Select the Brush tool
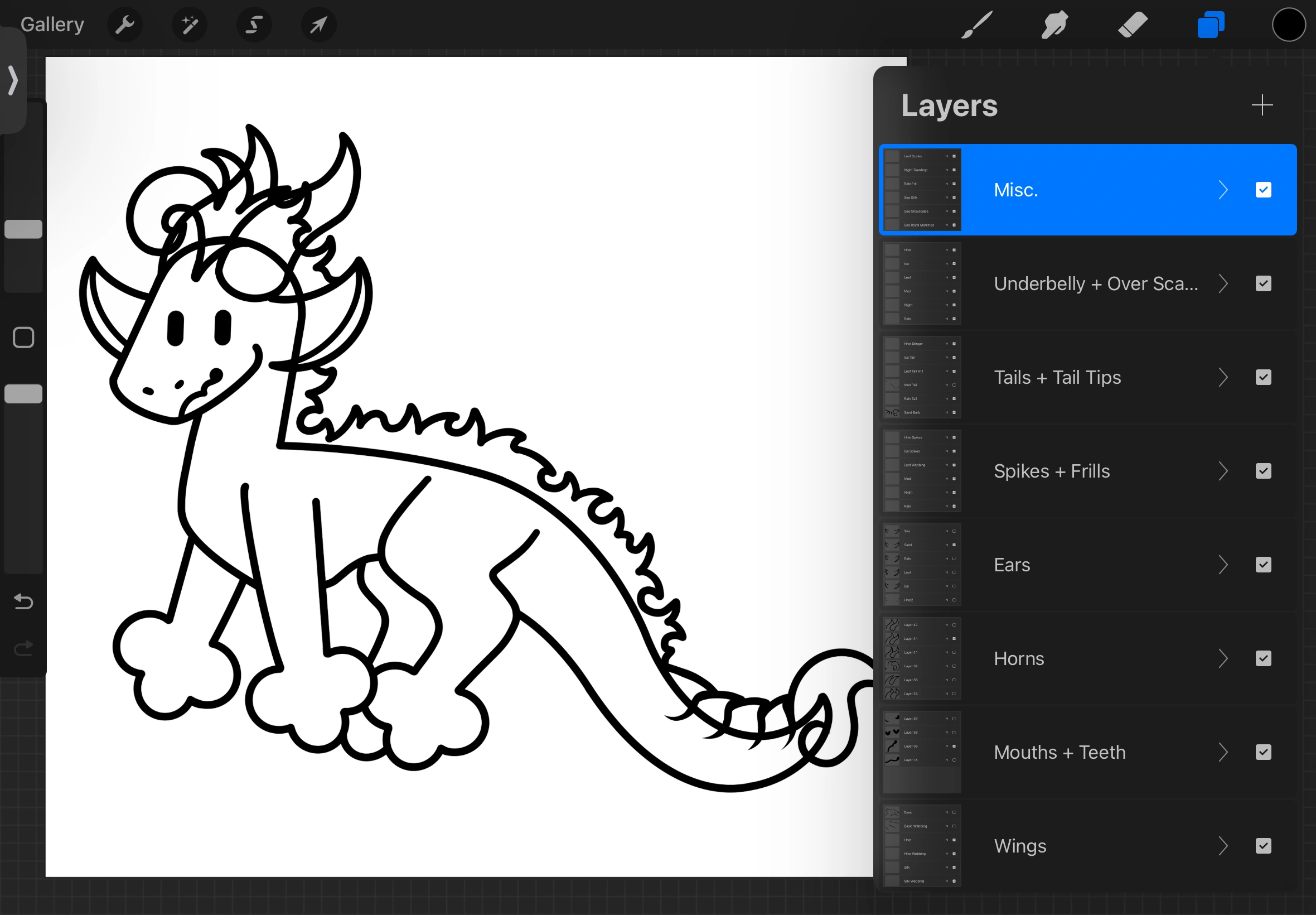Screen dimensions: 1316x915 point(976,25)
